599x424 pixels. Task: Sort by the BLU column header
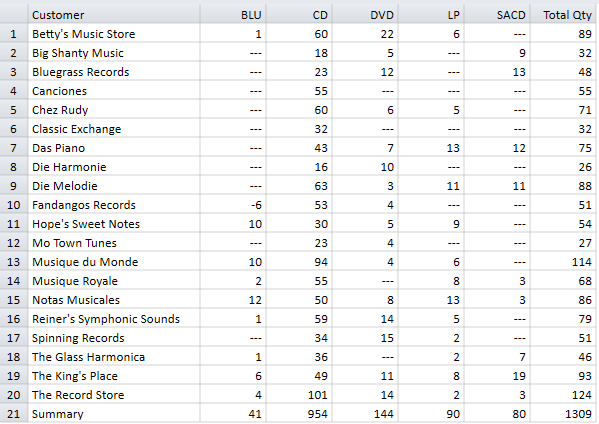pyautogui.click(x=233, y=15)
